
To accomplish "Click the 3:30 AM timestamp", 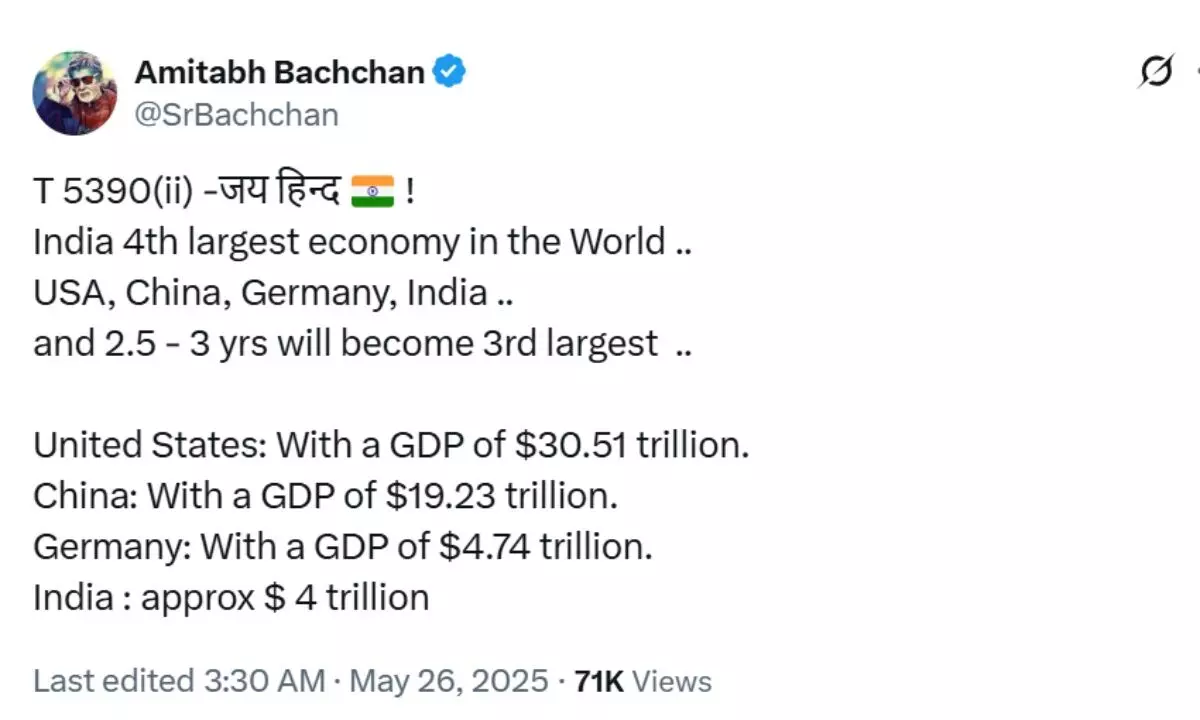I will (x=262, y=681).
